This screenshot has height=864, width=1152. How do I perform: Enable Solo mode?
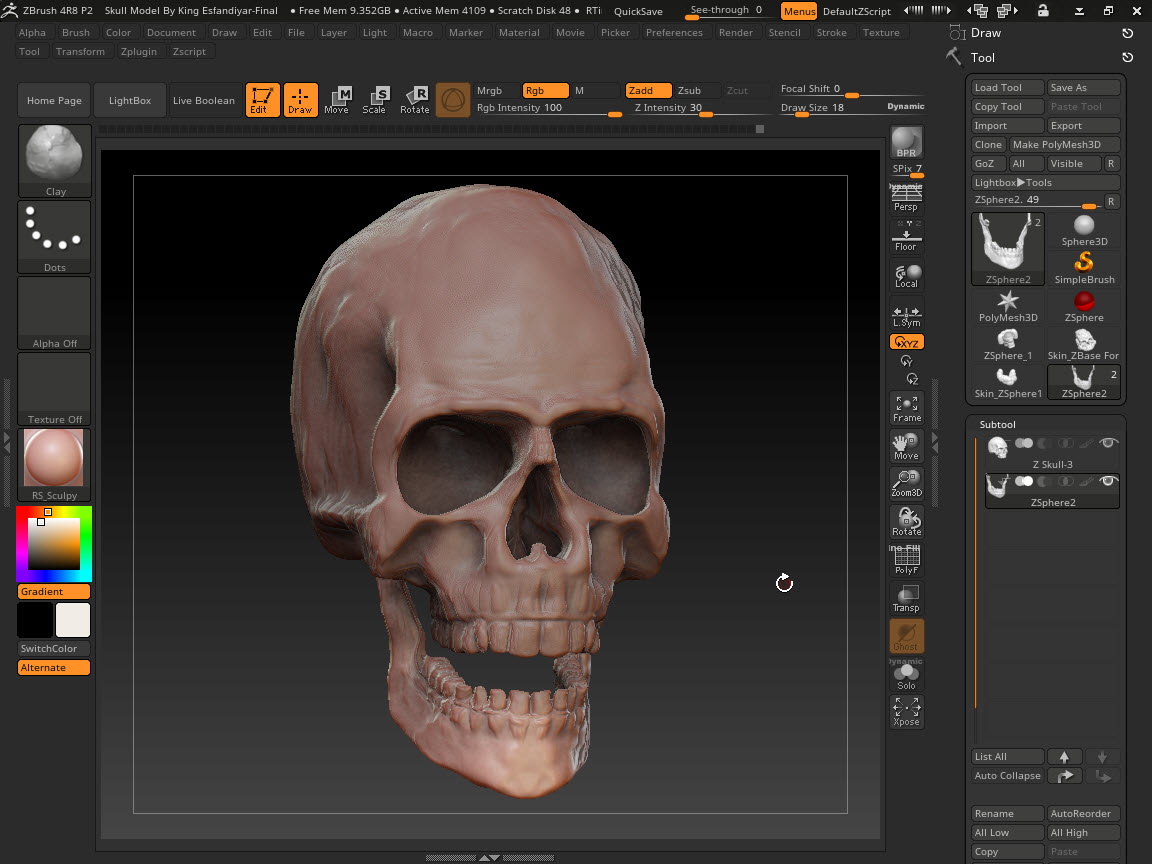pos(907,675)
